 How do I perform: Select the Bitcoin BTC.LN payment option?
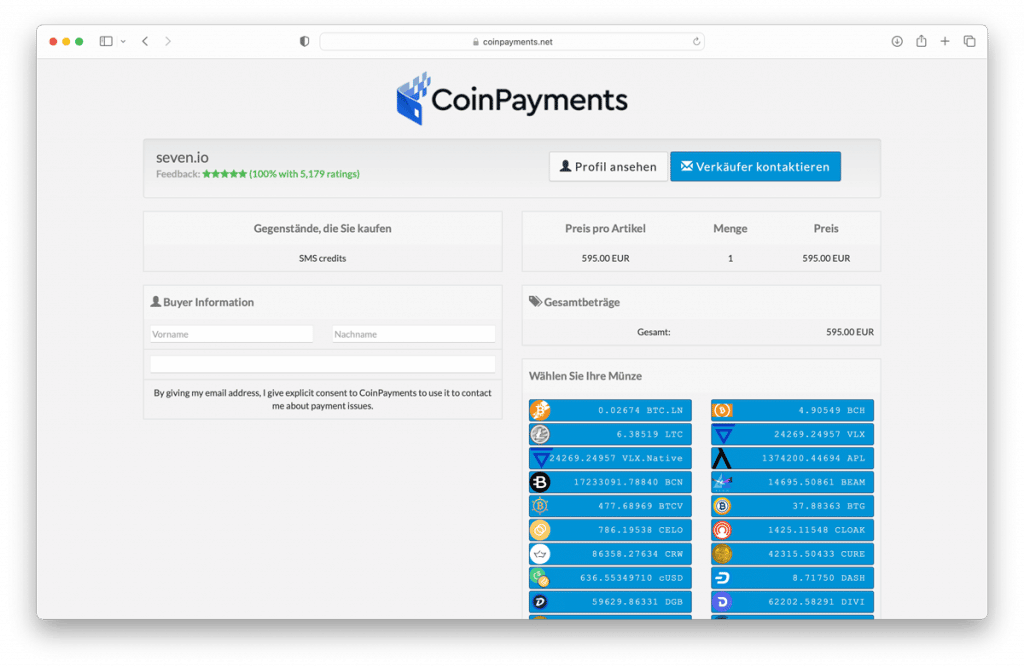point(541,410)
